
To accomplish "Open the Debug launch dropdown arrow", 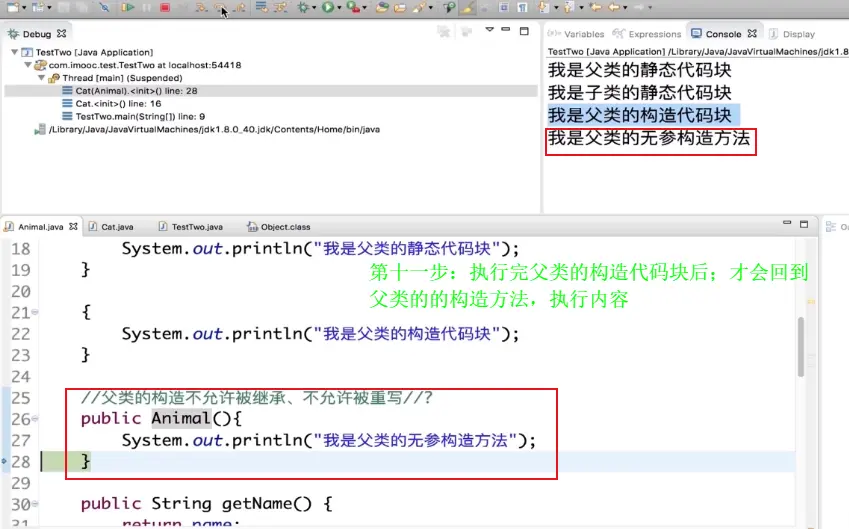I will [x=314, y=8].
